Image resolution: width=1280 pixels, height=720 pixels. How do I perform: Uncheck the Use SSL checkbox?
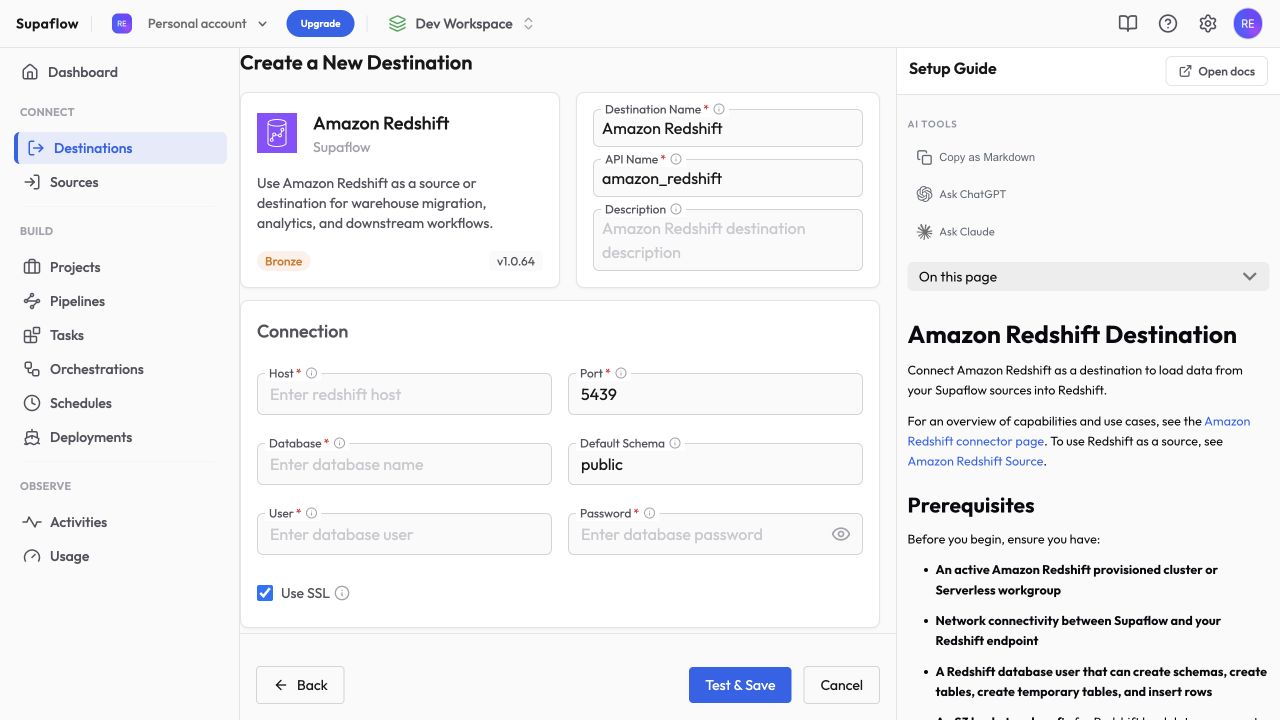265,593
